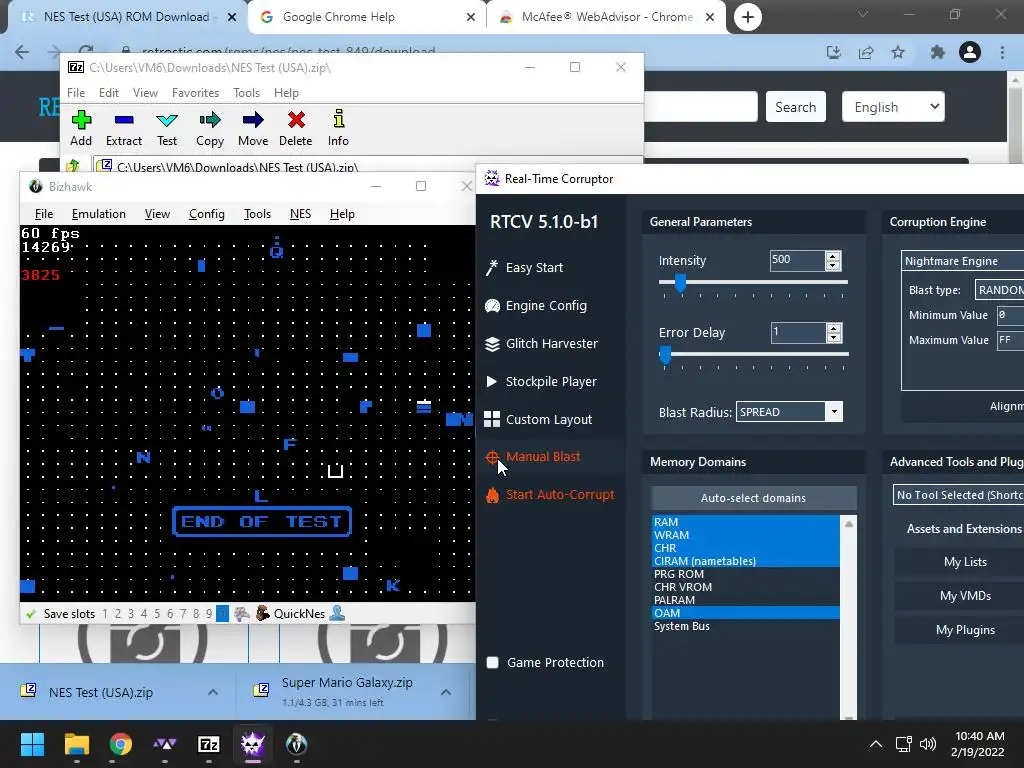This screenshot has width=1024, height=768.
Task: Open the Bizhawk Emulation menu
Action: pyautogui.click(x=99, y=214)
